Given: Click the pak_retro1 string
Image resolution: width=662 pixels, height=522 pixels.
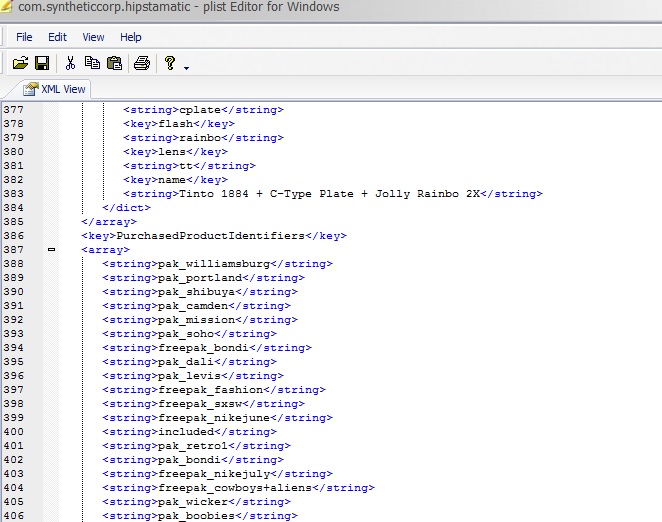Looking at the screenshot, I should tap(197, 446).
